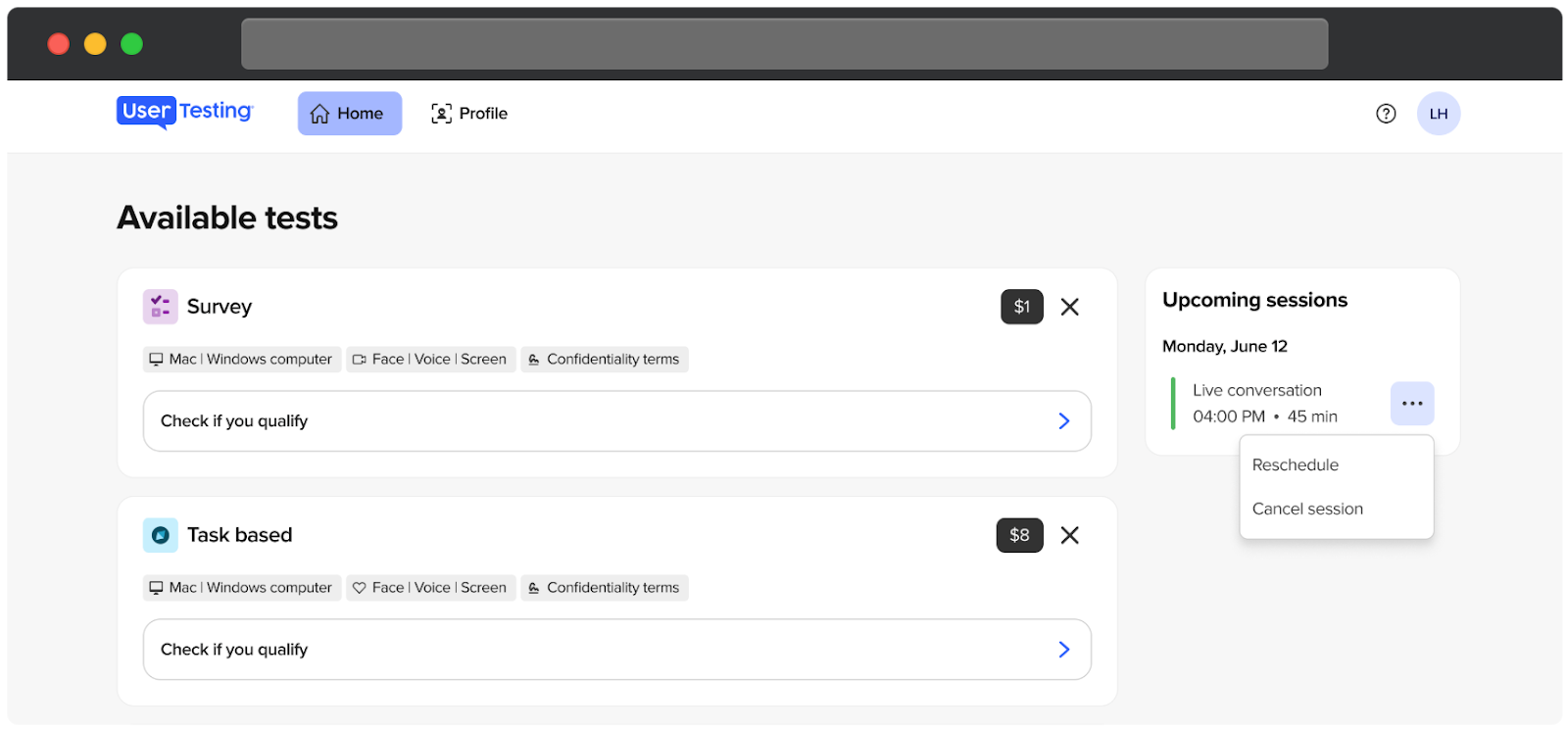The image size is (1568, 732).
Task: Click the UserTesting logo
Action: pyautogui.click(x=184, y=112)
